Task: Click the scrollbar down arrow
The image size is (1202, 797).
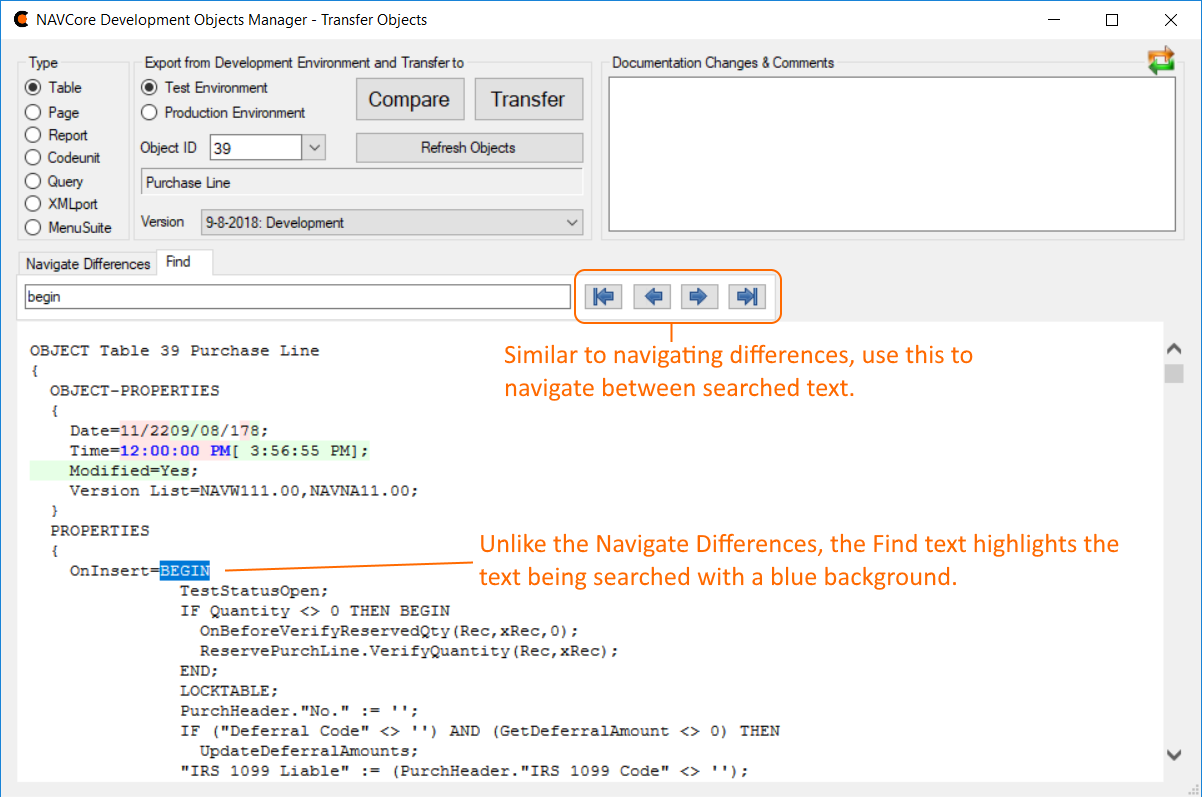Action: pyautogui.click(x=1174, y=755)
